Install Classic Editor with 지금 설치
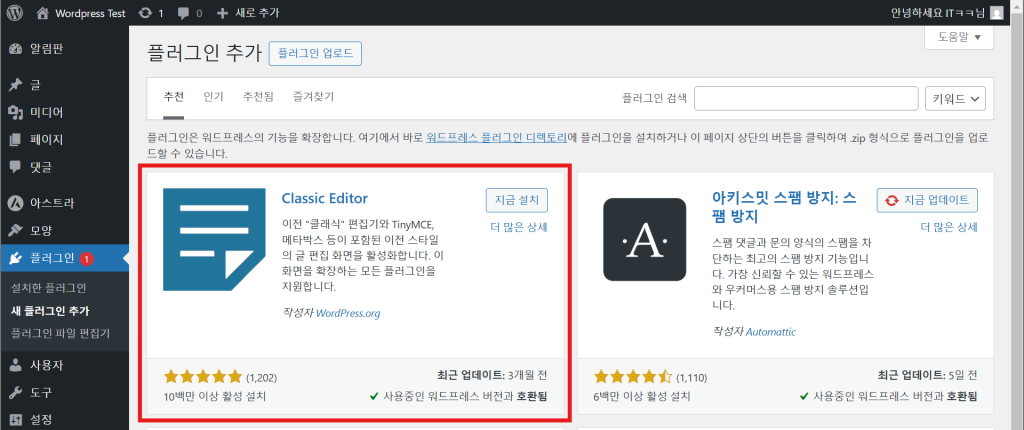The width and height of the screenshot is (1024, 430). click(x=517, y=201)
